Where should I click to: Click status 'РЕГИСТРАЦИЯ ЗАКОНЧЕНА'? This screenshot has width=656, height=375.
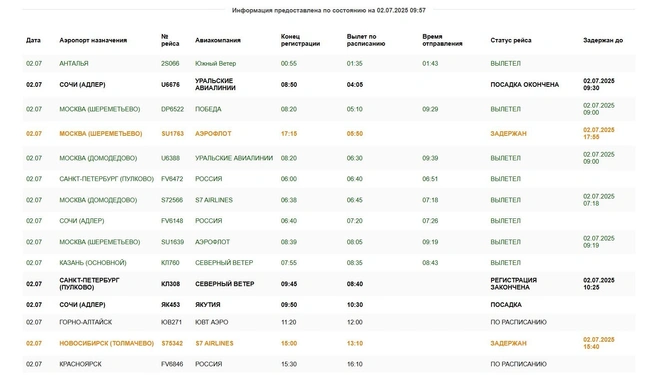[513, 284]
